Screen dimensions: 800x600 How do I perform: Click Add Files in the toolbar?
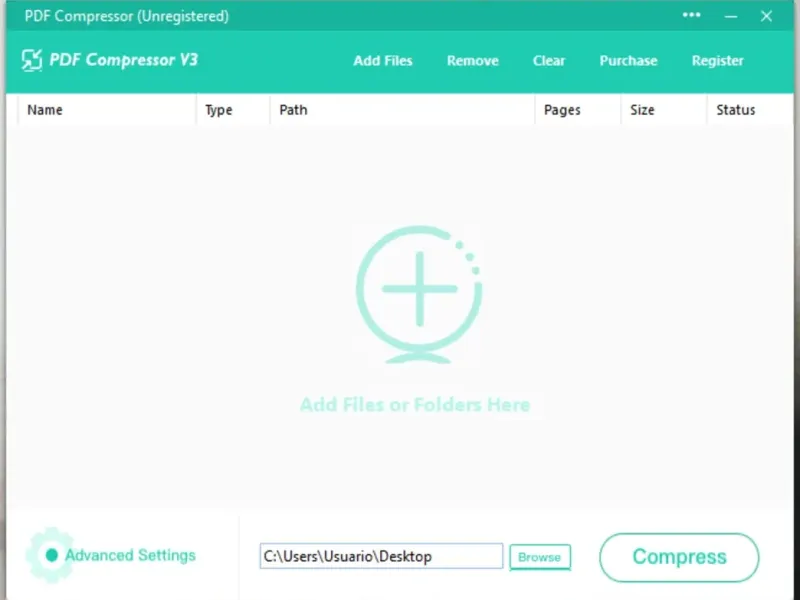(383, 61)
